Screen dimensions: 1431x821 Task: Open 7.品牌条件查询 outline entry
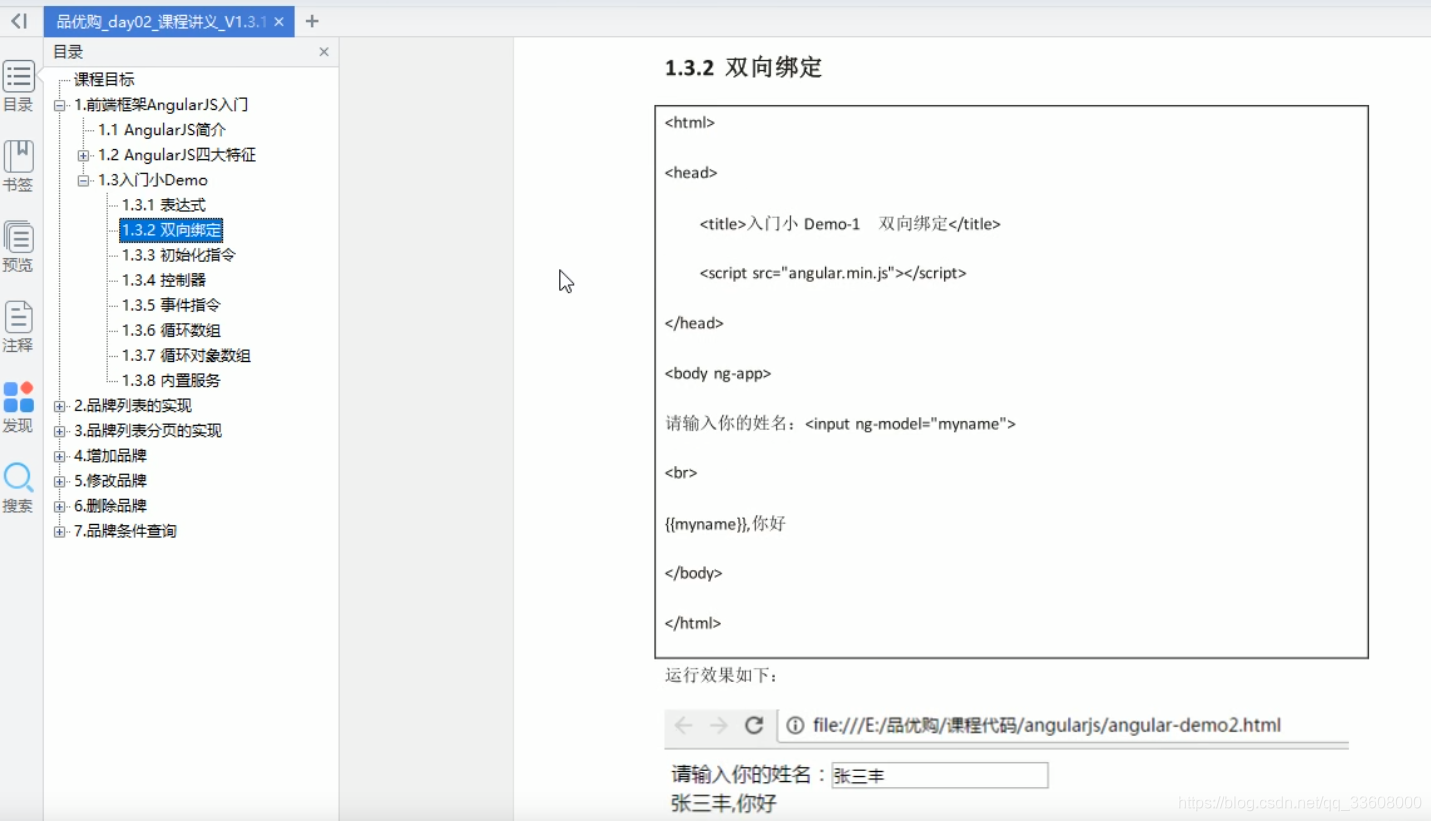pos(125,531)
